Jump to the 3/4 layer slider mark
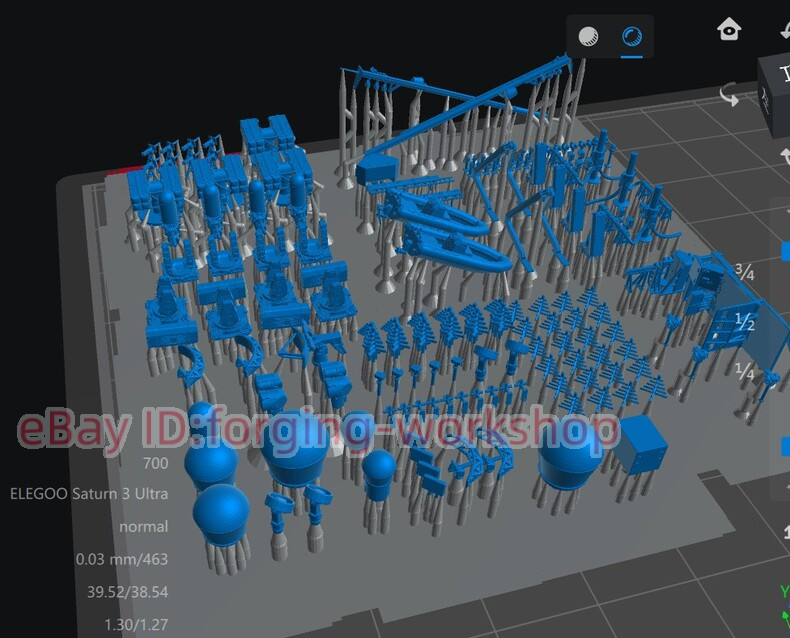790x638 pixels. (745, 272)
